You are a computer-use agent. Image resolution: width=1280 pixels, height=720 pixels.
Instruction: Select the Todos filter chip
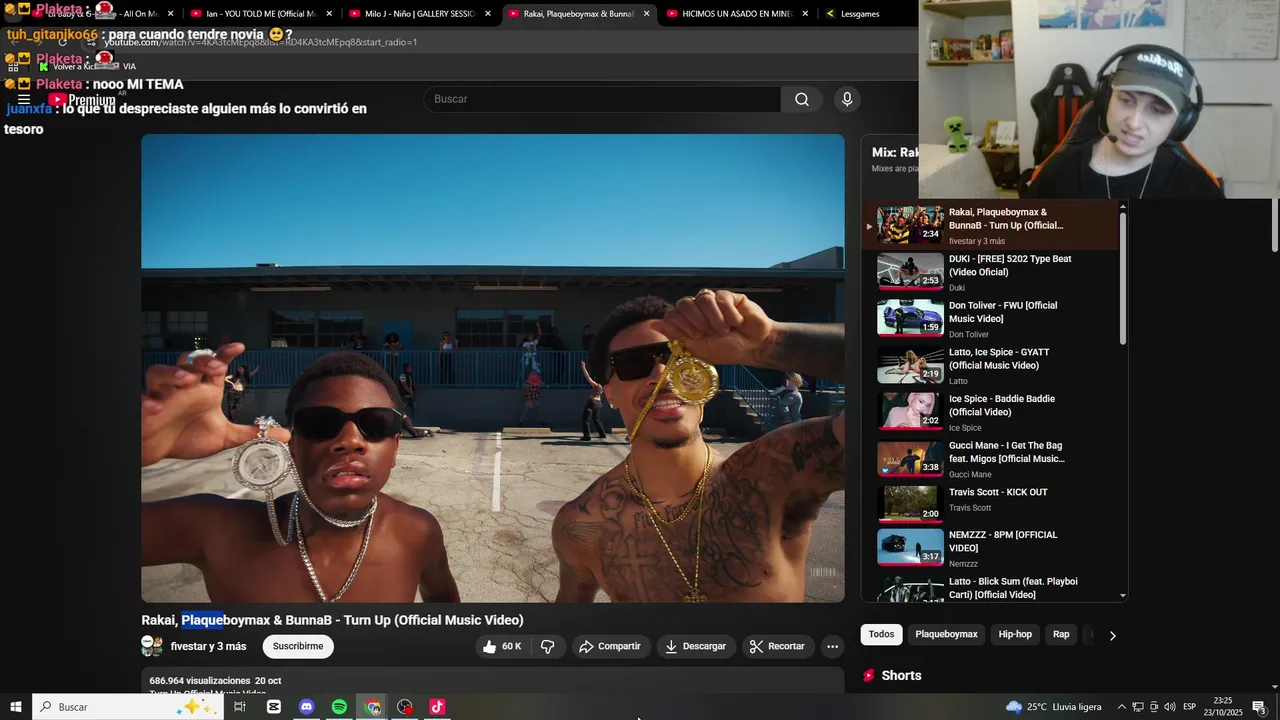click(x=881, y=635)
